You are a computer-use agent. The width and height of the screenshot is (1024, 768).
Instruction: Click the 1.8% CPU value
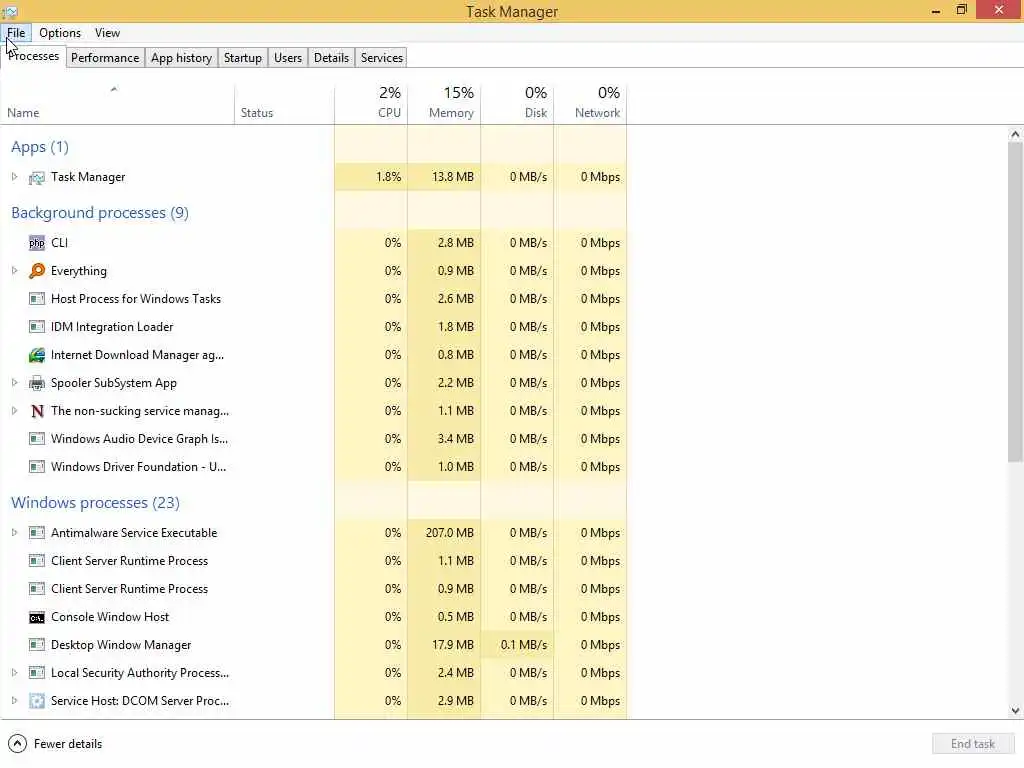tap(389, 177)
